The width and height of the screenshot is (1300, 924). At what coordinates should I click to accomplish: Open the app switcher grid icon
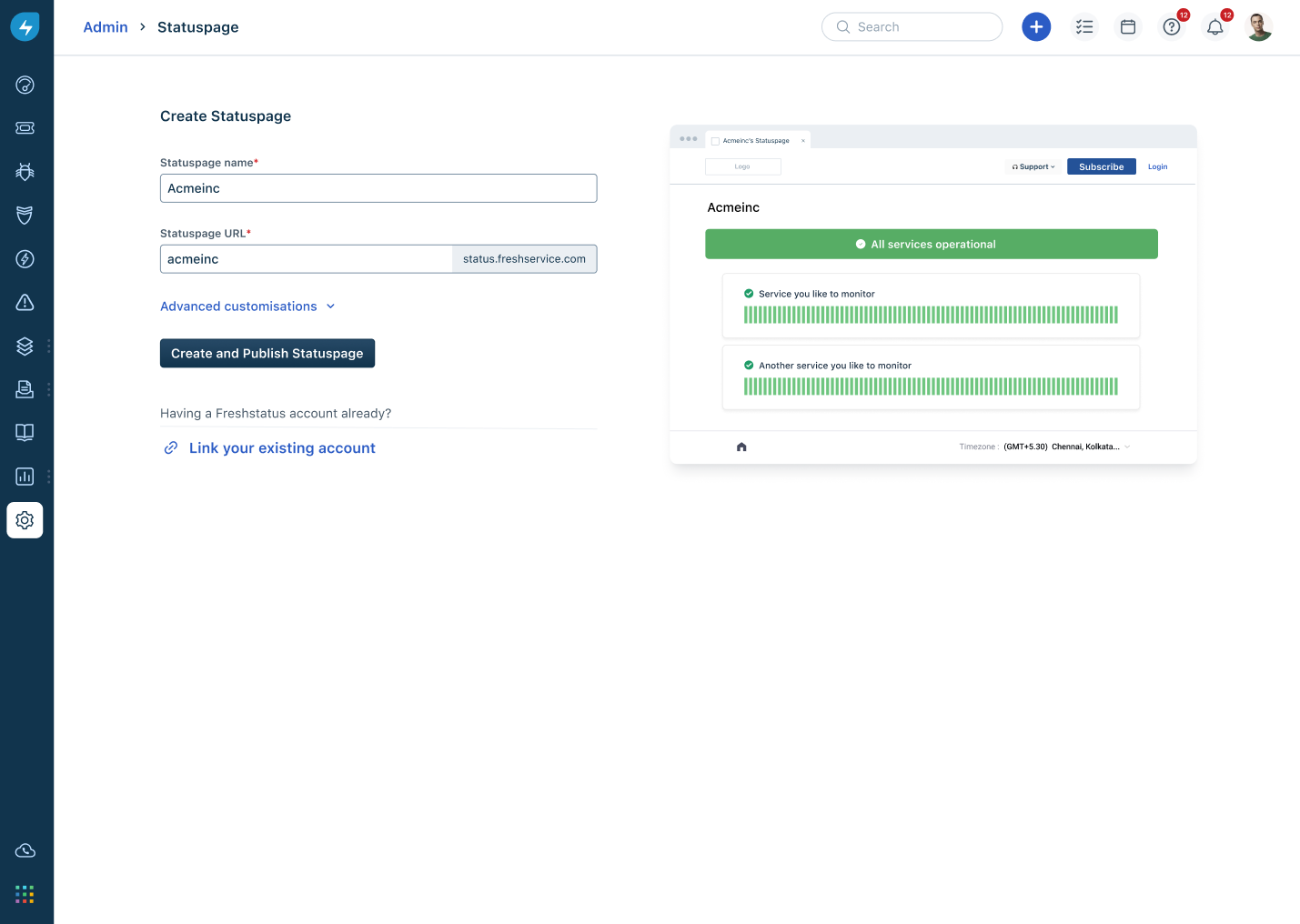click(25, 895)
